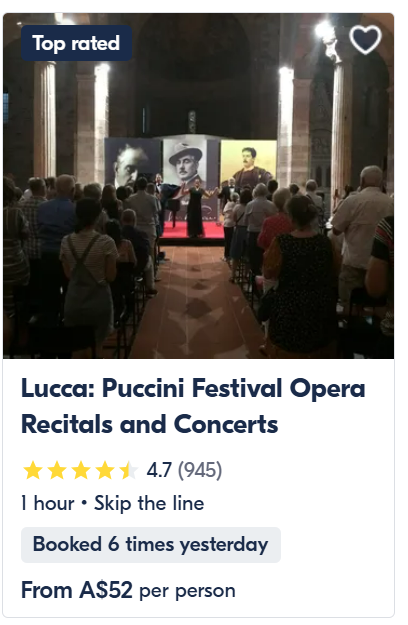Add the tour to wishlist with heart icon
The image size is (408, 625).
tap(365, 39)
